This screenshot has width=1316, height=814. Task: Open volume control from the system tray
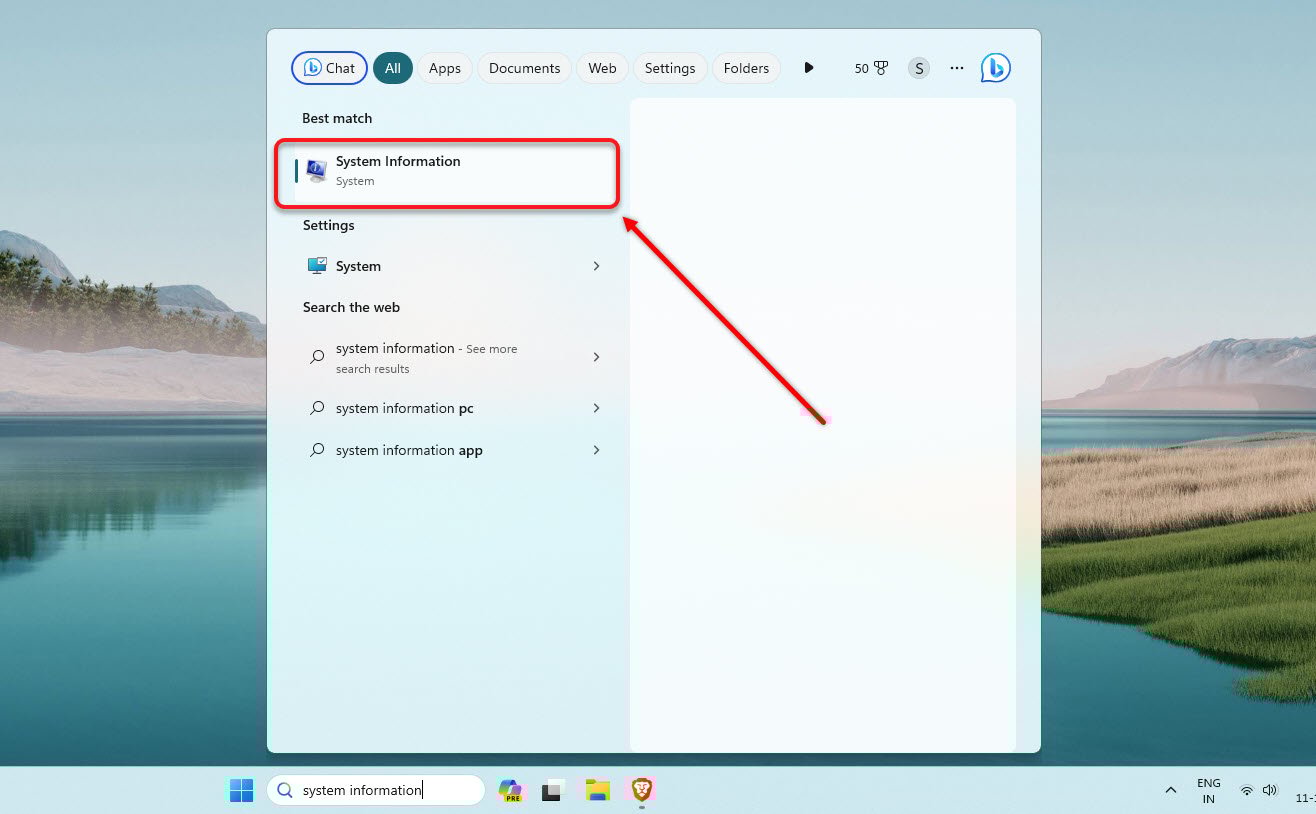[x=1271, y=790]
